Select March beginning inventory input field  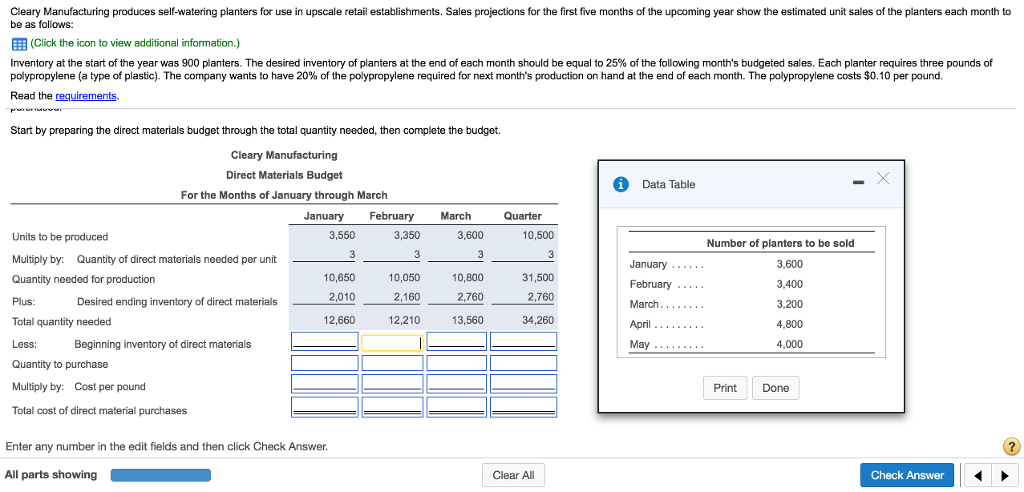[x=456, y=341]
